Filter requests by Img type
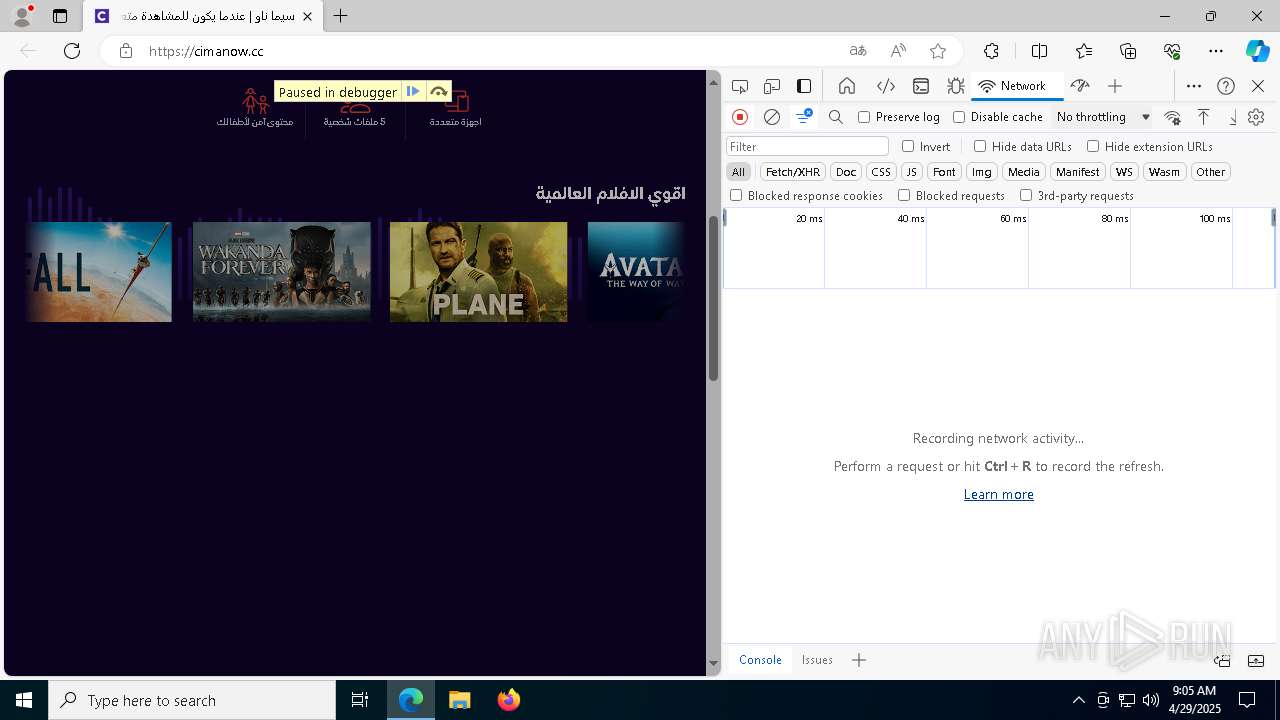This screenshot has height=720, width=1280. point(982,172)
